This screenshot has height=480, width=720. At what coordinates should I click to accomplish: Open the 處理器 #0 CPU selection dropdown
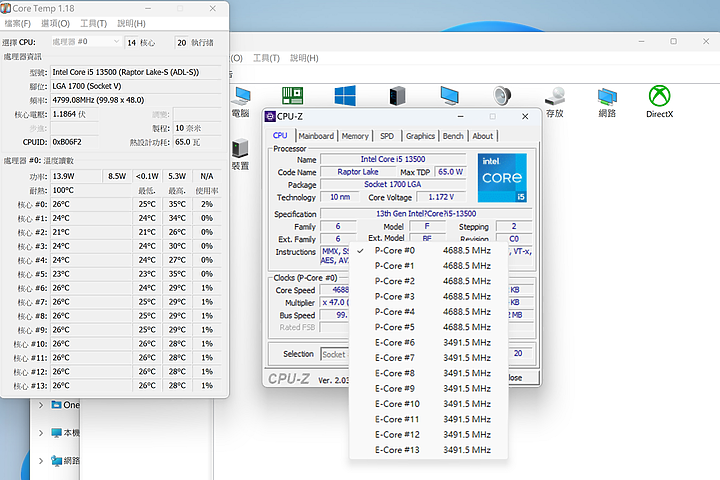click(x=86, y=42)
